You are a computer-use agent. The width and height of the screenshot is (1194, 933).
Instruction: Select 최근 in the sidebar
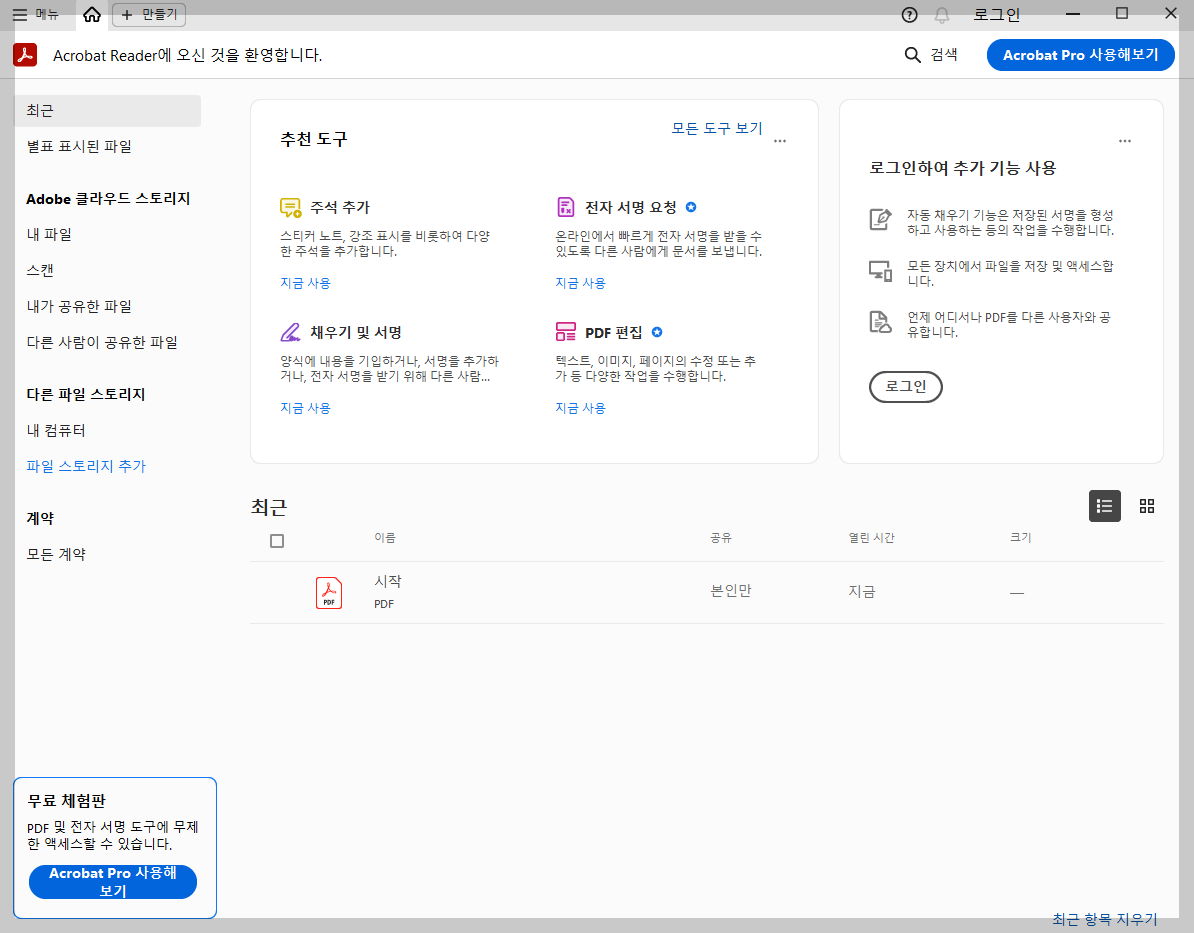[107, 110]
